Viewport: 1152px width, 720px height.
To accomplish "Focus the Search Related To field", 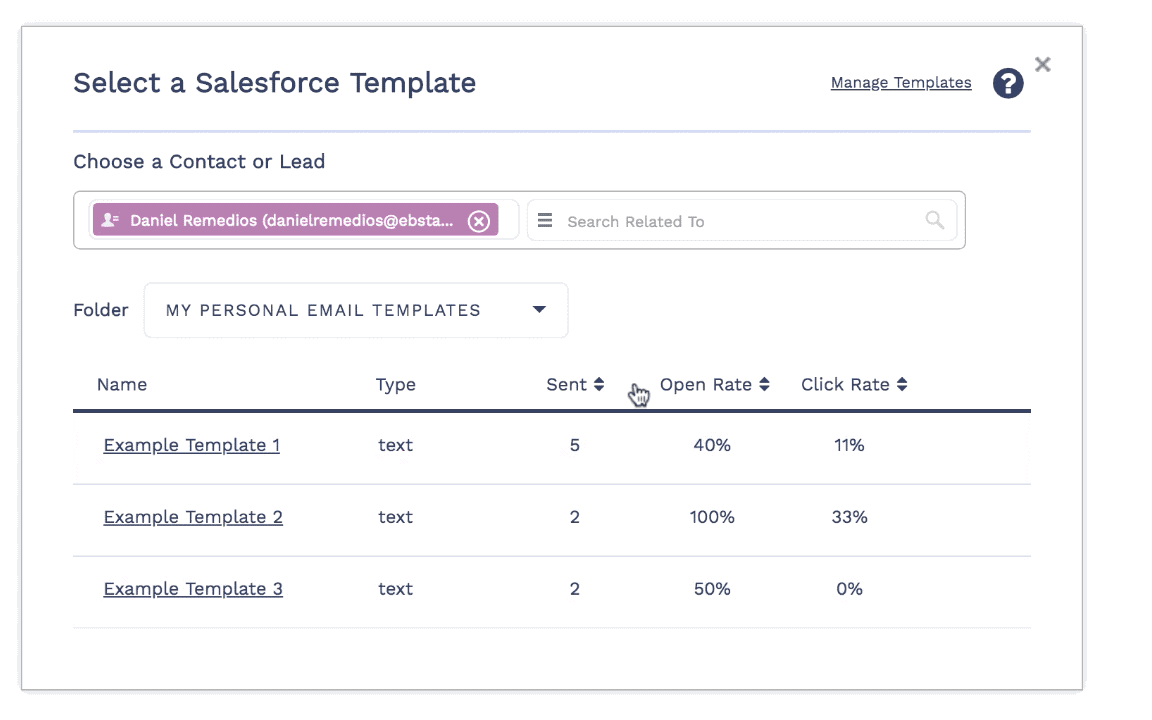I will point(740,221).
